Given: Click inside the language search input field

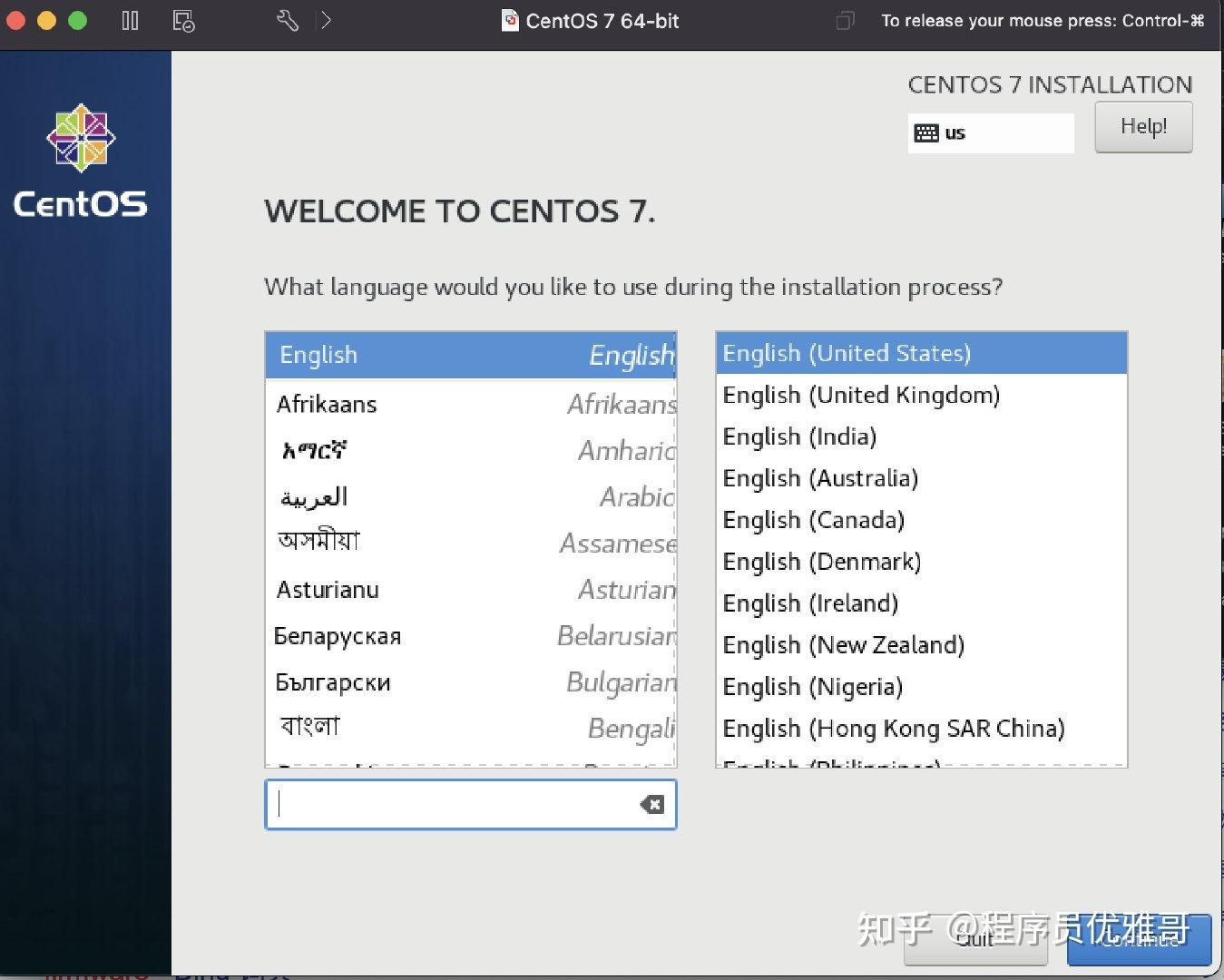Looking at the screenshot, I should click(x=454, y=804).
